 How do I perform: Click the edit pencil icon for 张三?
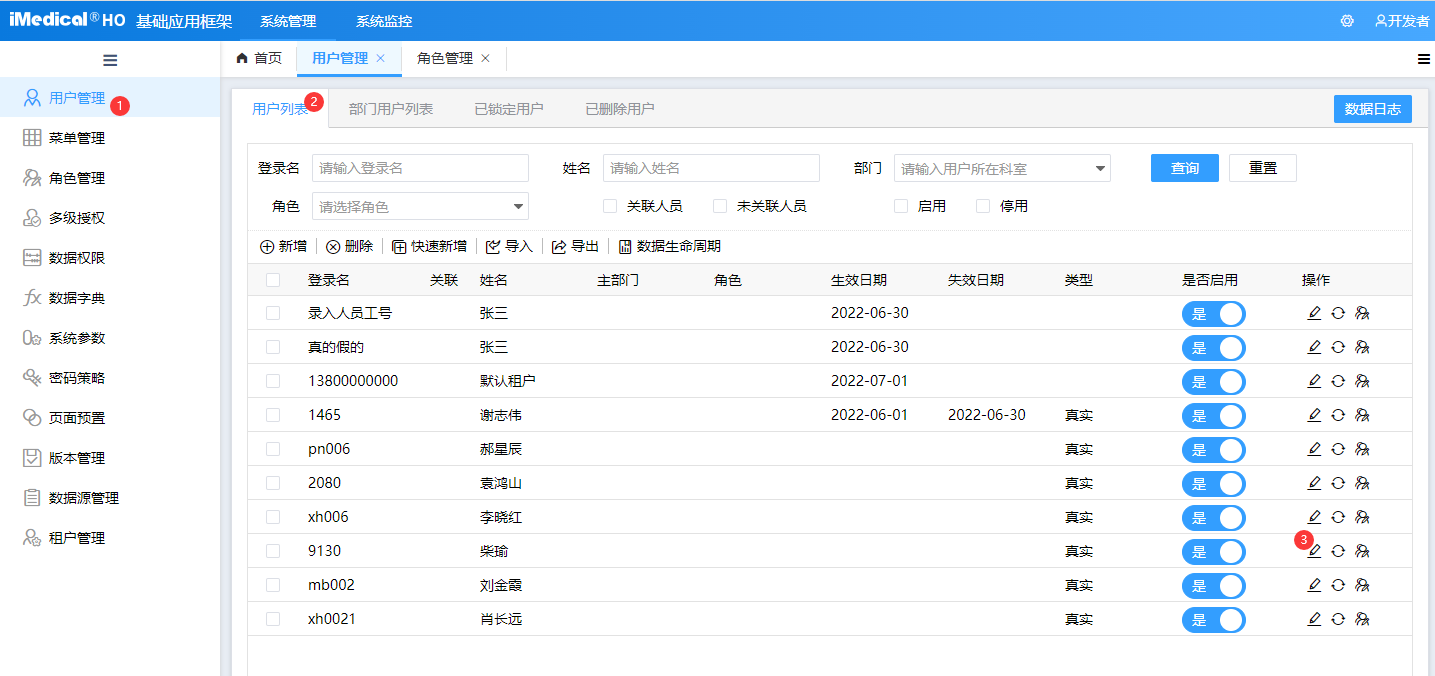point(1314,313)
